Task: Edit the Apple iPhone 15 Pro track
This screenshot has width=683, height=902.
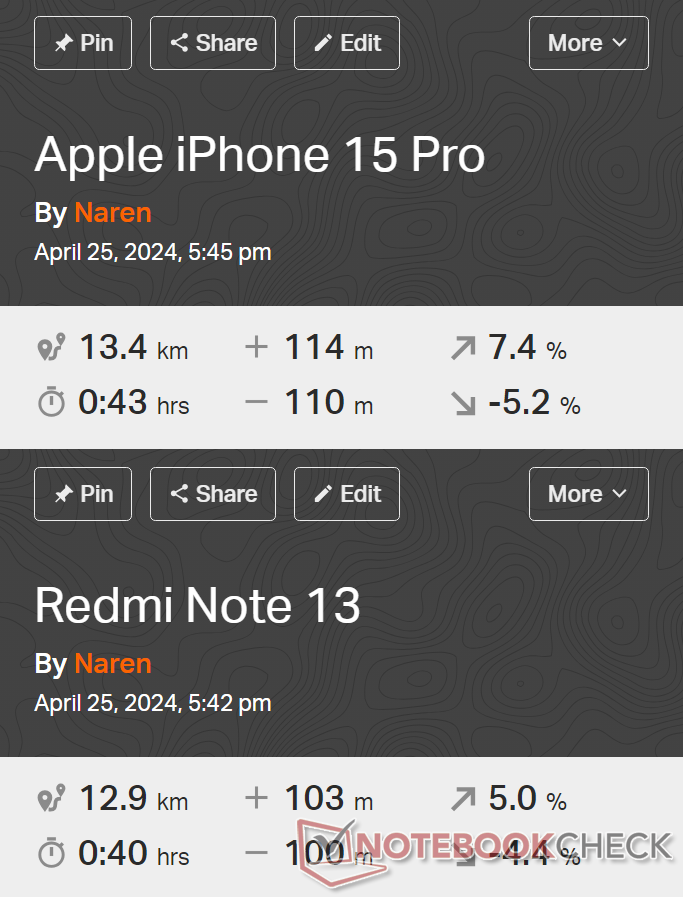Action: click(x=347, y=43)
